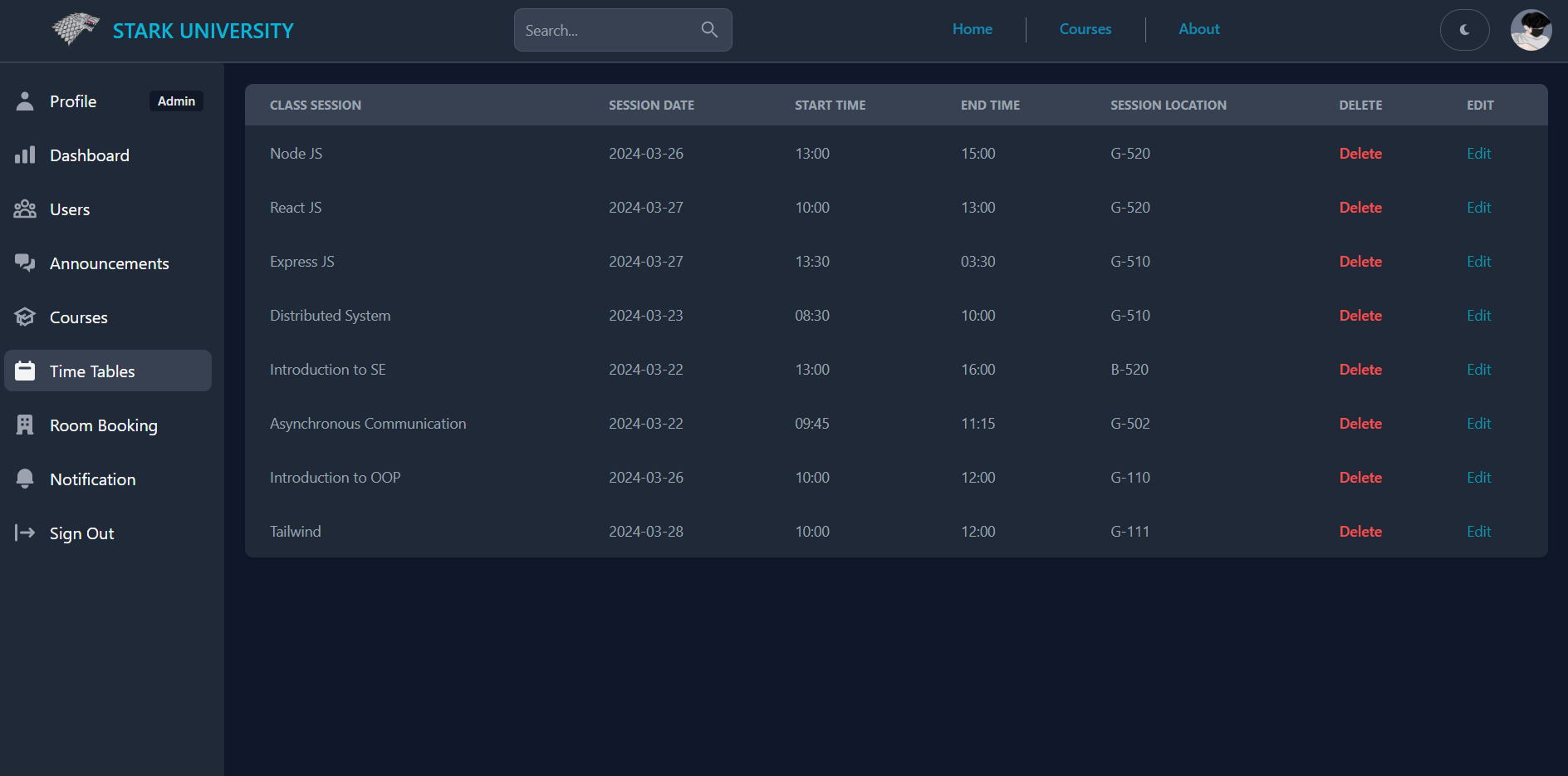This screenshot has width=1568, height=776.
Task: Click the Profile person icon
Action: (x=24, y=101)
